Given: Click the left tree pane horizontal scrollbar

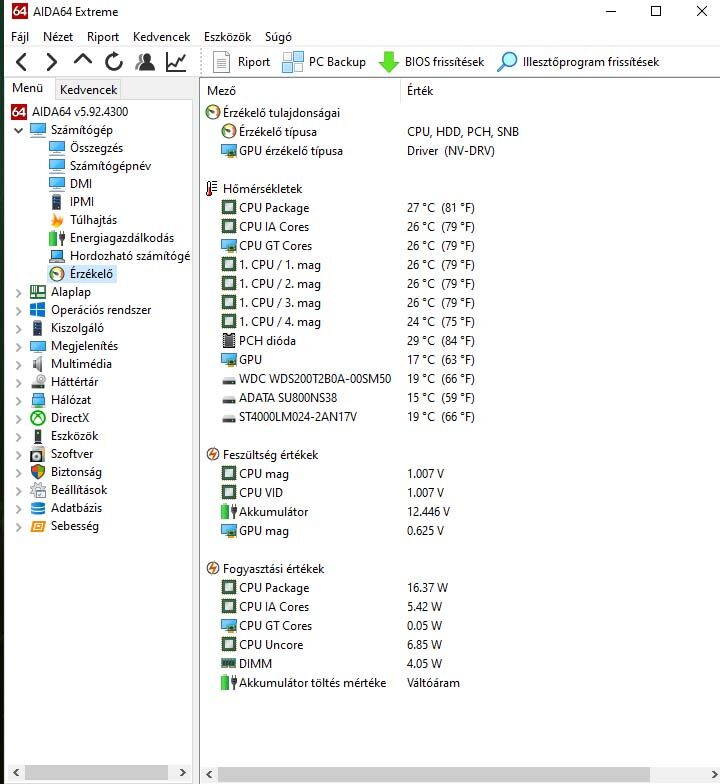Looking at the screenshot, I should [x=96, y=772].
